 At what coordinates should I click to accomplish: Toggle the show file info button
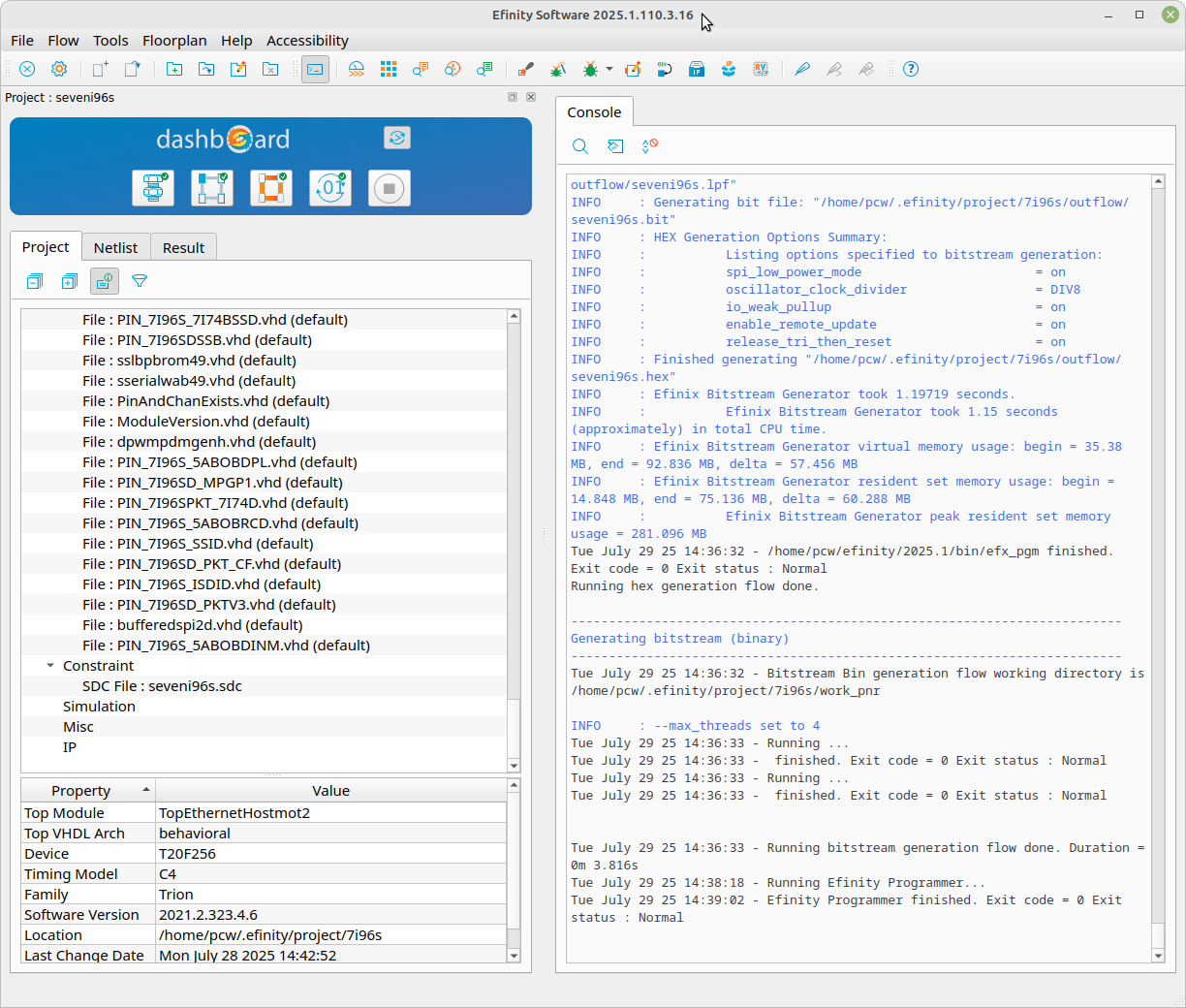coord(105,281)
